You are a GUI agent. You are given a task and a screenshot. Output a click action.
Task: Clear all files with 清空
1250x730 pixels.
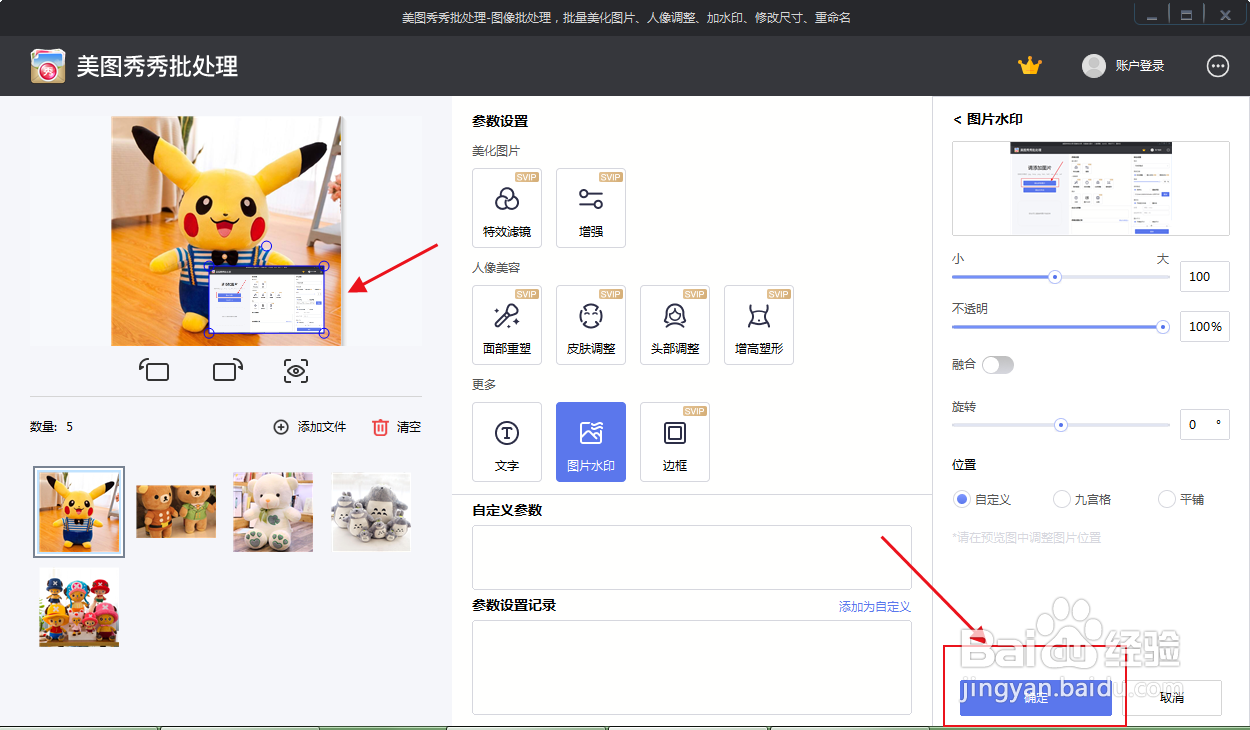397,427
